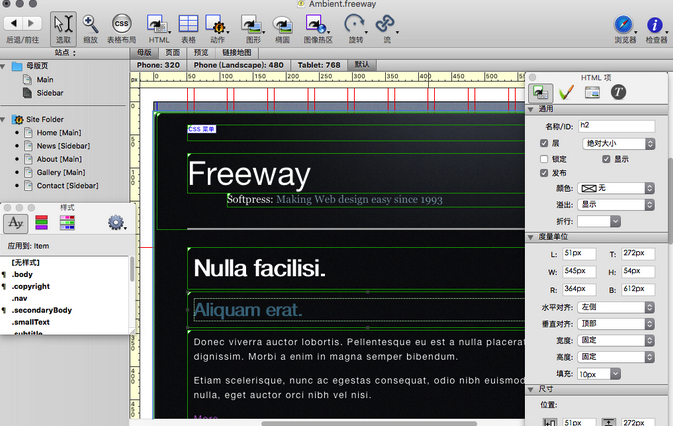Switch to the 链接地图 tab
673x426 pixels.
(236, 53)
